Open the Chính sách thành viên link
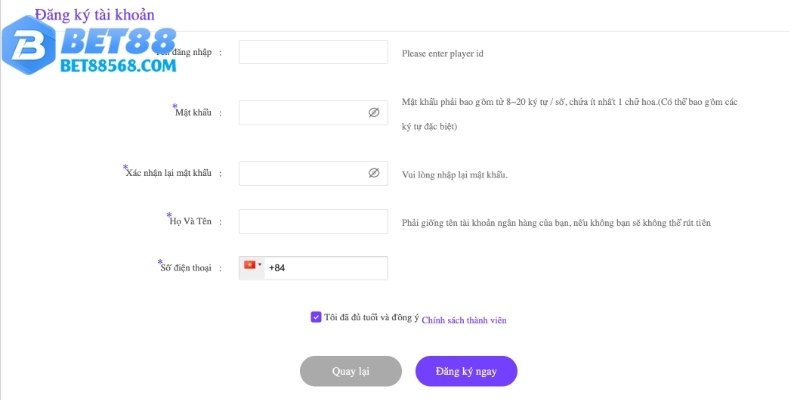This screenshot has height=400, width=800. [x=464, y=320]
